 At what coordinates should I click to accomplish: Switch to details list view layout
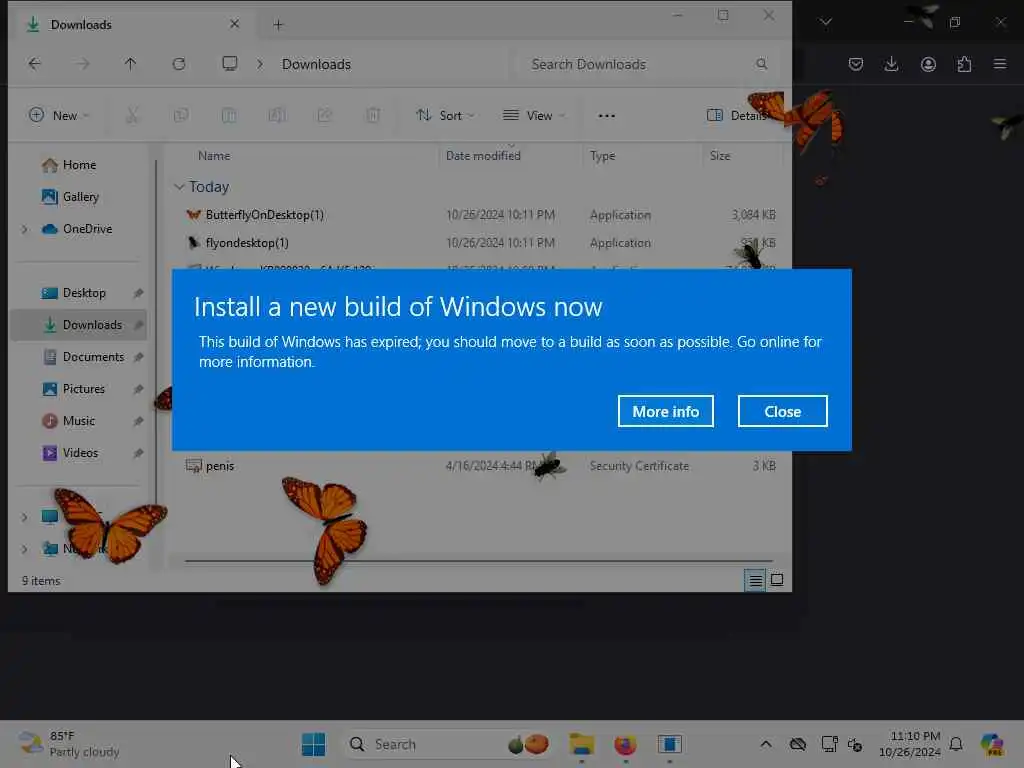point(756,580)
